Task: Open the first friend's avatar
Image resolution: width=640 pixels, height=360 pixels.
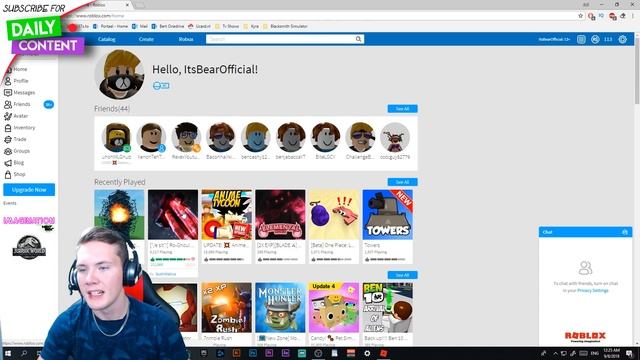Action: coord(116,137)
